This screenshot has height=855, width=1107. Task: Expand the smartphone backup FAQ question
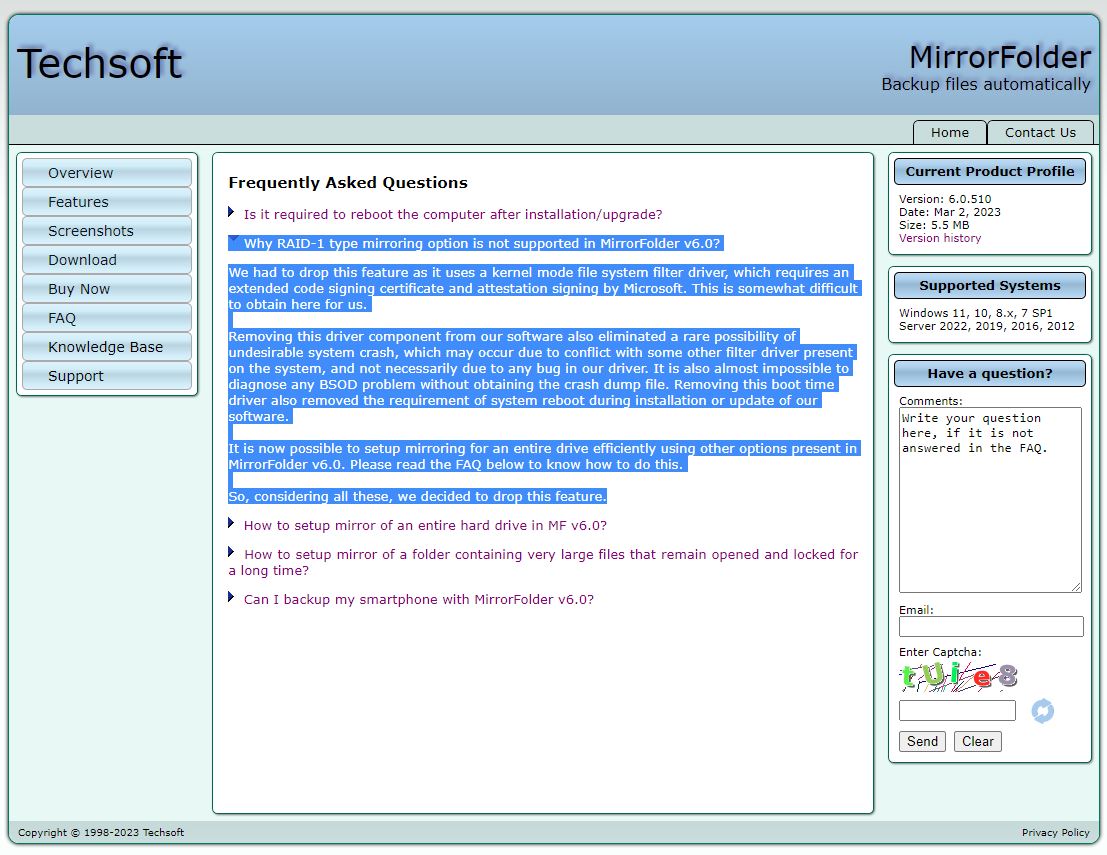(x=418, y=599)
